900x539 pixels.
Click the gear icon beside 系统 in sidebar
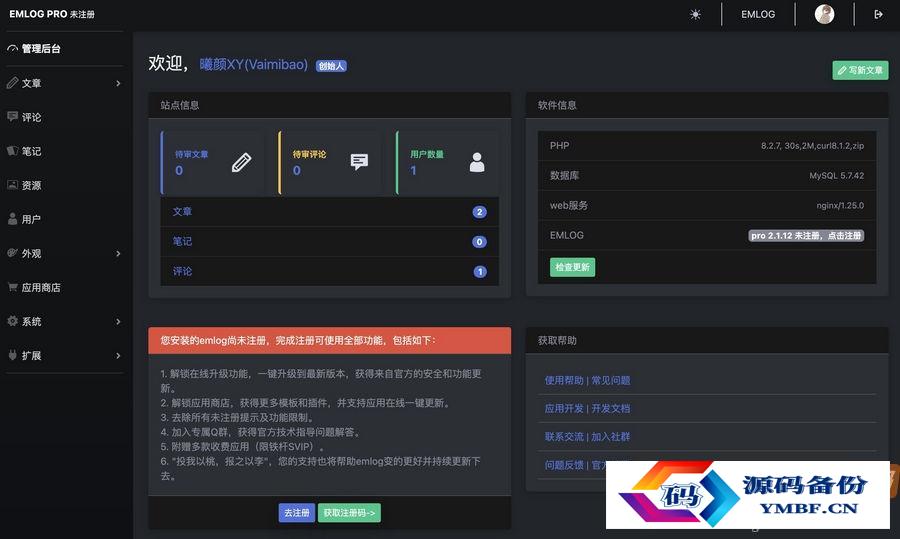click(x=12, y=320)
